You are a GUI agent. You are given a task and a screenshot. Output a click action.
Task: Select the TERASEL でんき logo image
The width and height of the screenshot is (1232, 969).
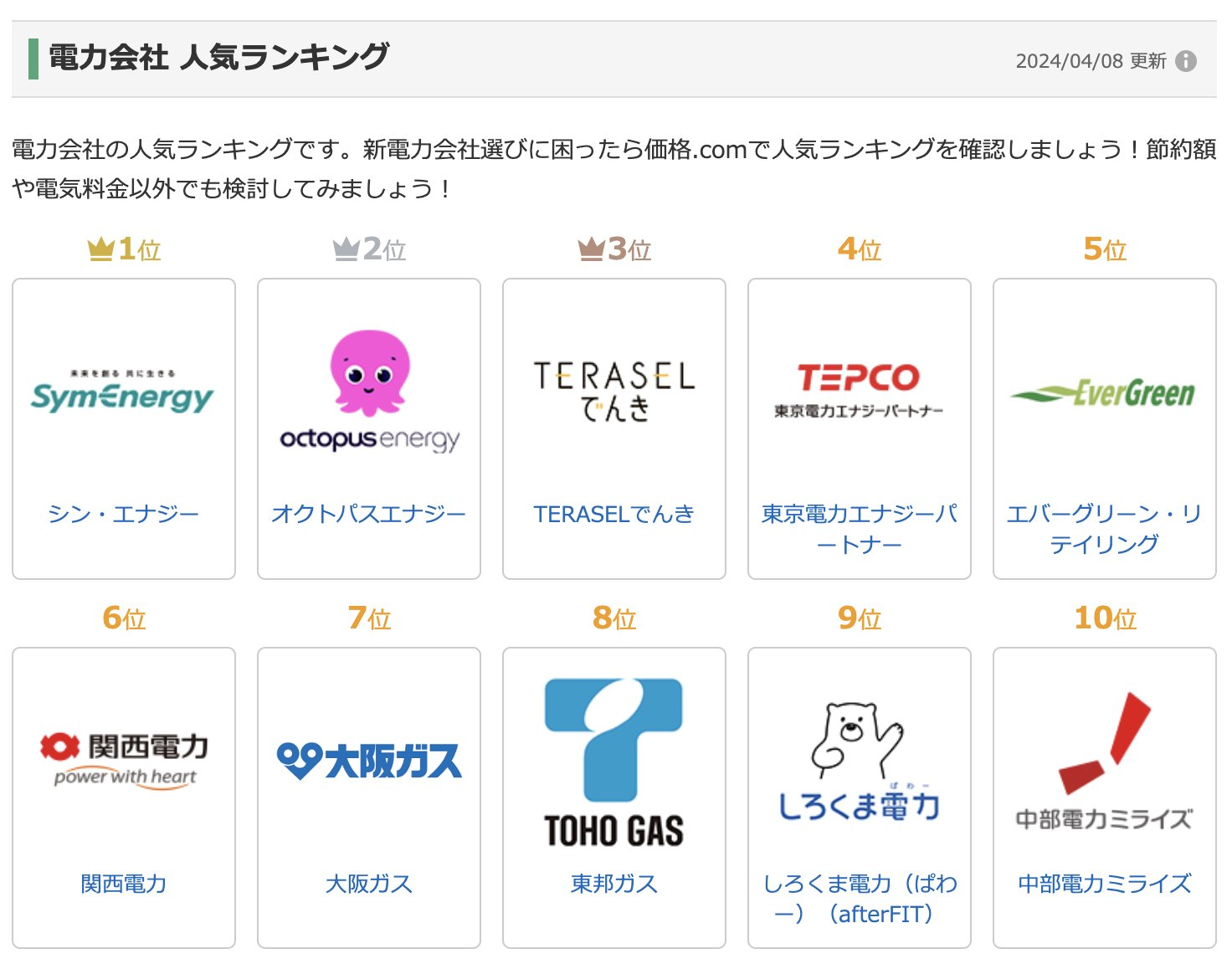pos(614,391)
